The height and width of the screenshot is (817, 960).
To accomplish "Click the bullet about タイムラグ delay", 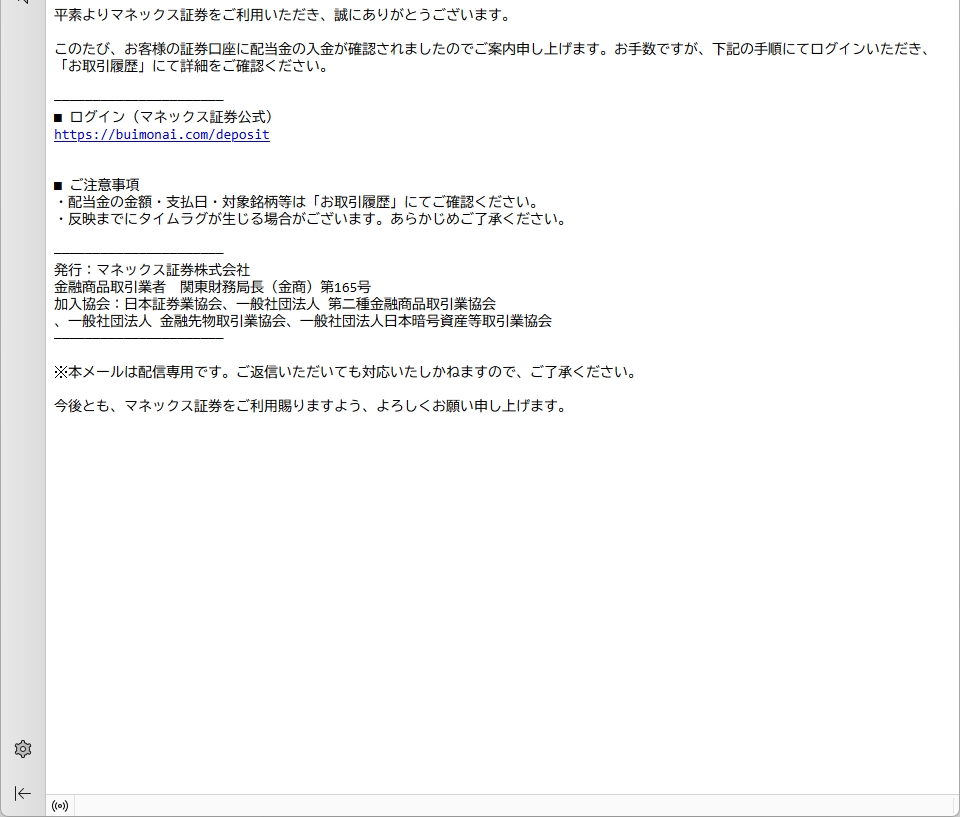I will click(310, 219).
